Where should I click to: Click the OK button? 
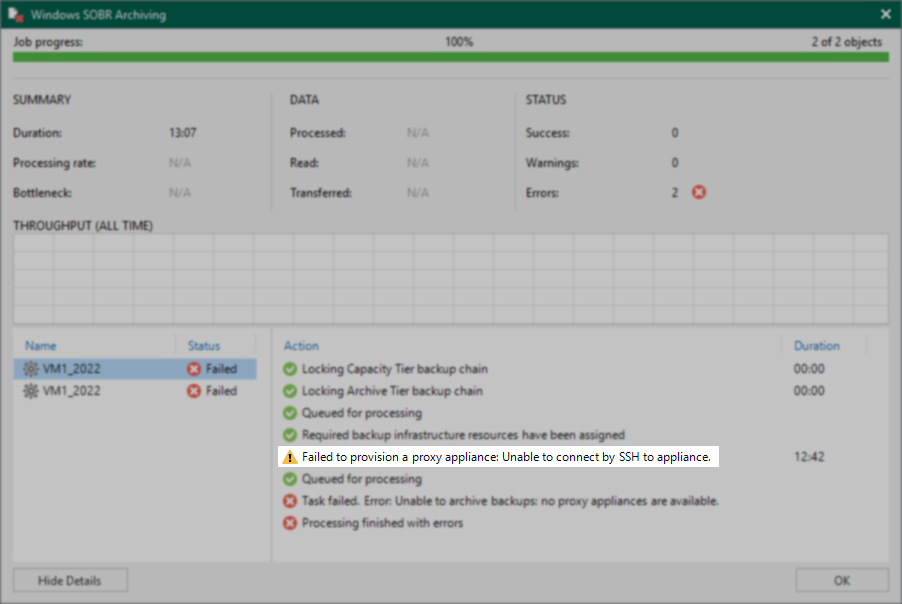(x=842, y=580)
